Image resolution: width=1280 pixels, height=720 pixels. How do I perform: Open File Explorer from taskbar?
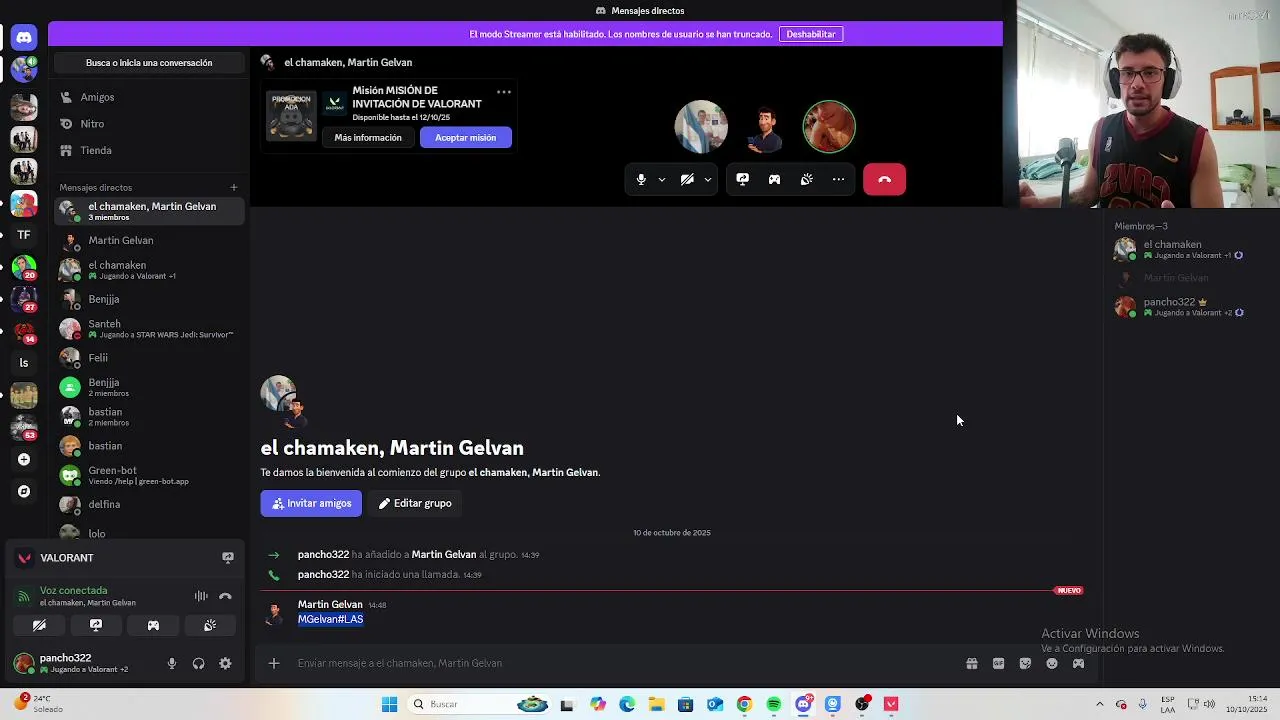(x=656, y=704)
